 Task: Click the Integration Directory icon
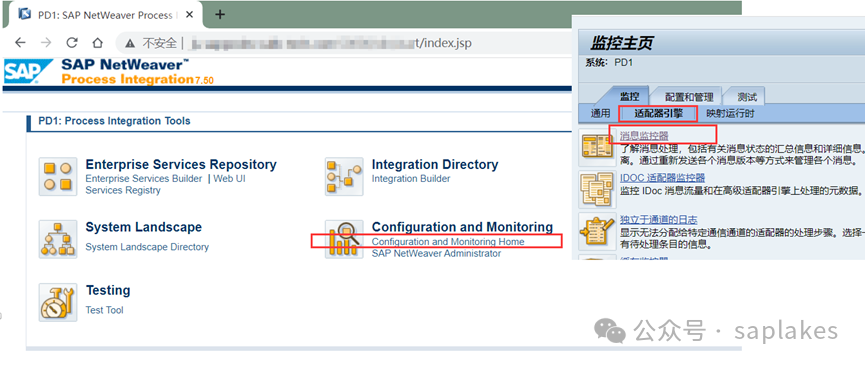pos(344,176)
